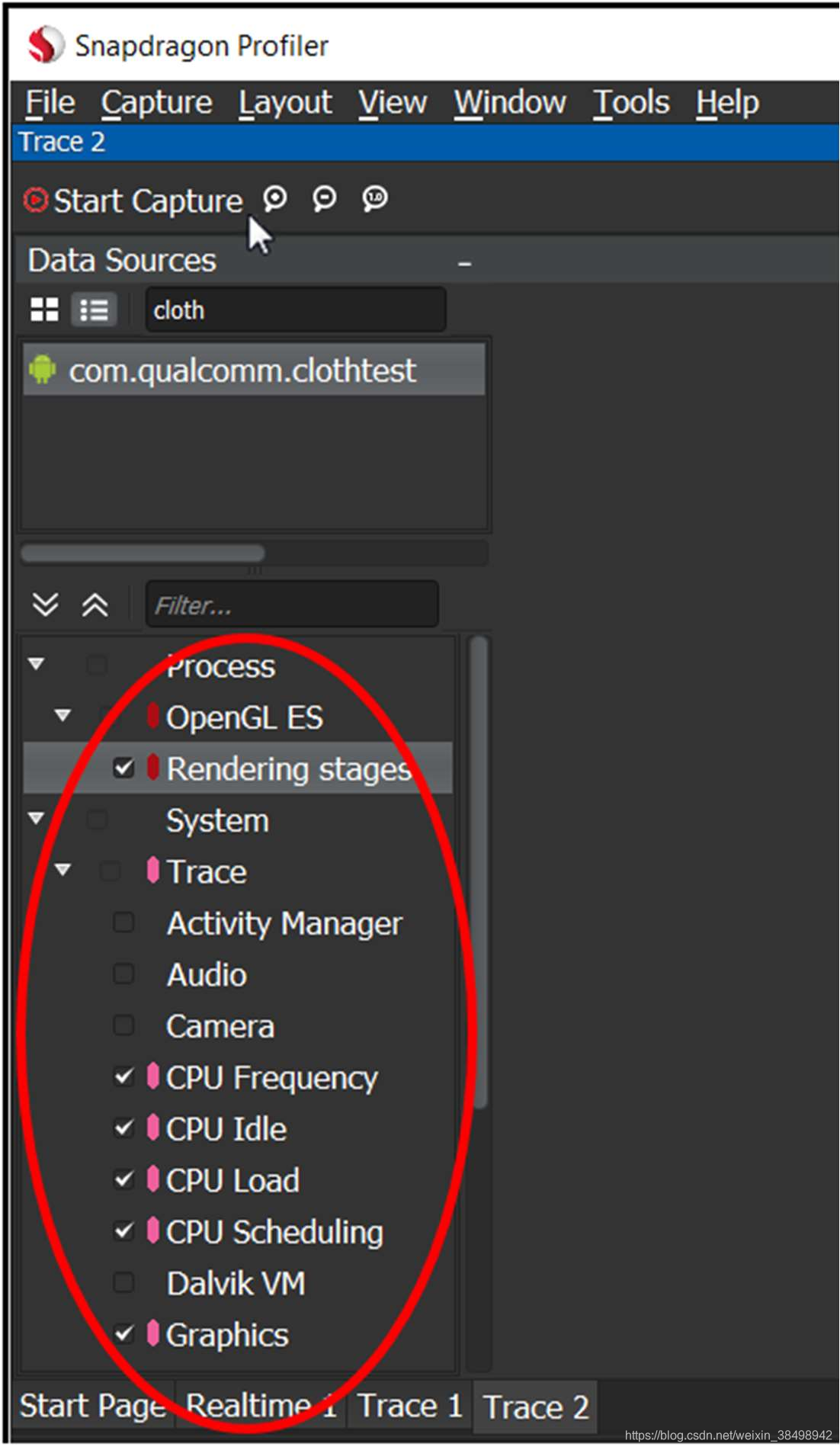Click the Trace 2 title bar

coord(426,143)
